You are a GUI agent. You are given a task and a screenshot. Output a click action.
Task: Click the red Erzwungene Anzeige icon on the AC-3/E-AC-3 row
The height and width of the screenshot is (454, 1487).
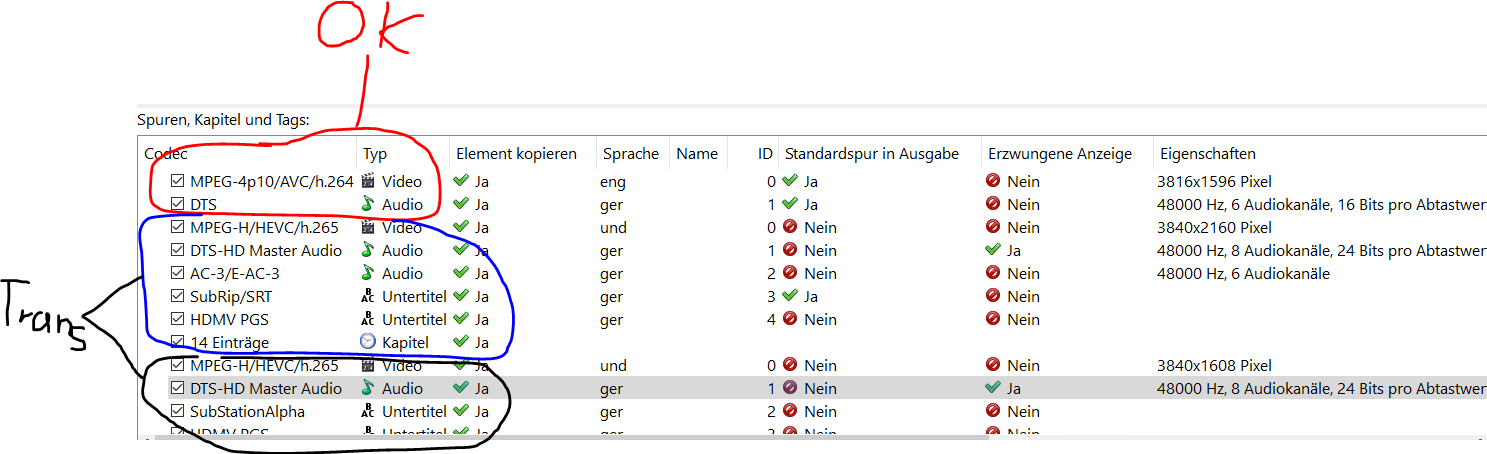[x=993, y=273]
